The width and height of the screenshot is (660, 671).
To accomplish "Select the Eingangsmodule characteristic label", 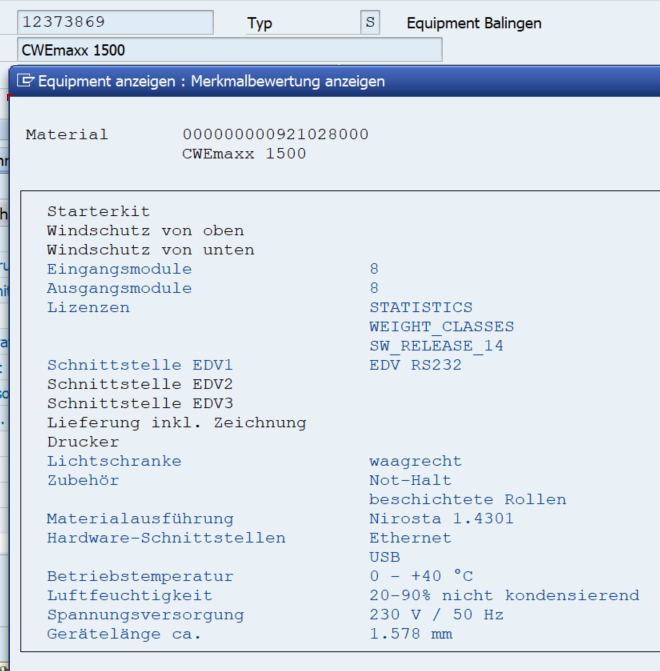I will point(119,269).
